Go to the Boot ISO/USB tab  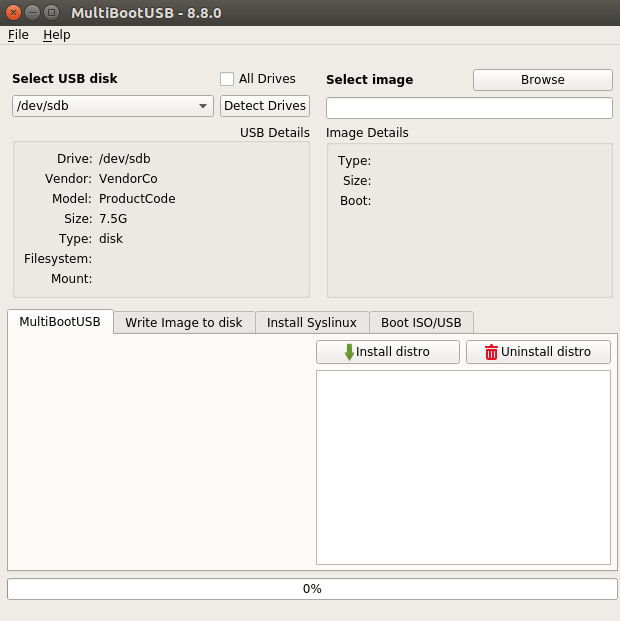421,323
